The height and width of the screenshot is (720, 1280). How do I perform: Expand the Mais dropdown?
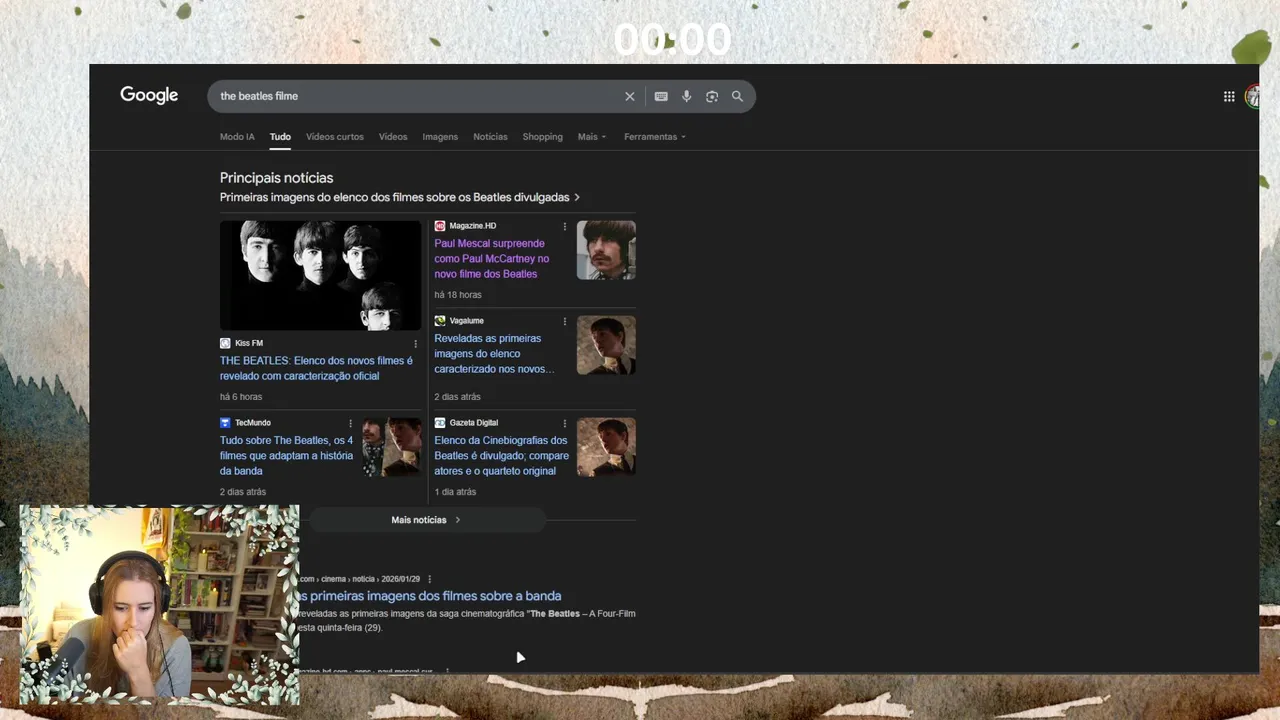coord(592,137)
